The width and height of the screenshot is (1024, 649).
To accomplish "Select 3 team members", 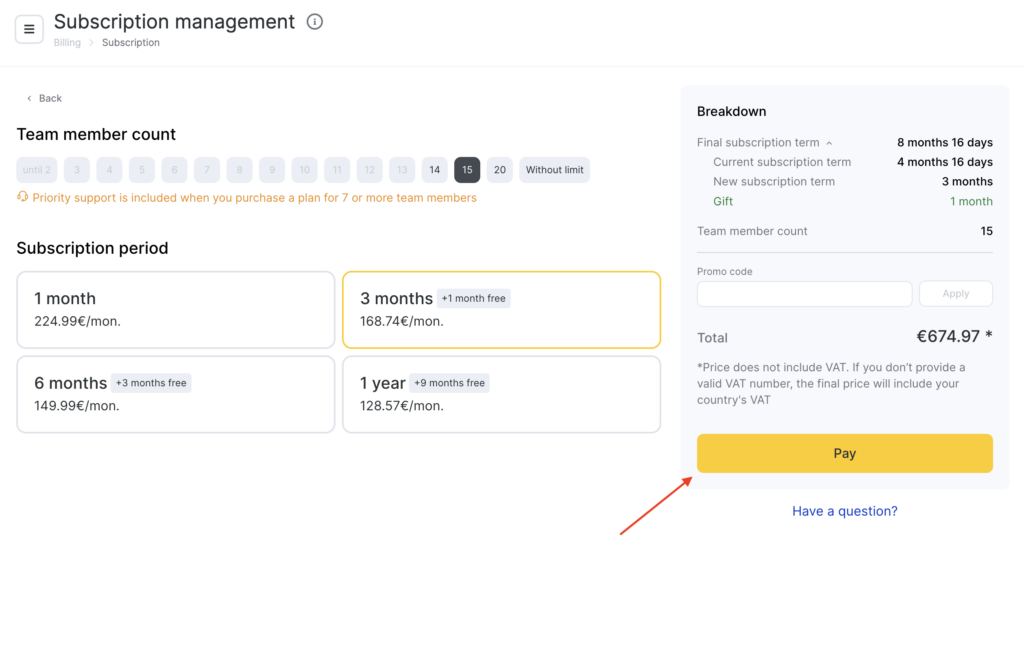I will pos(77,170).
